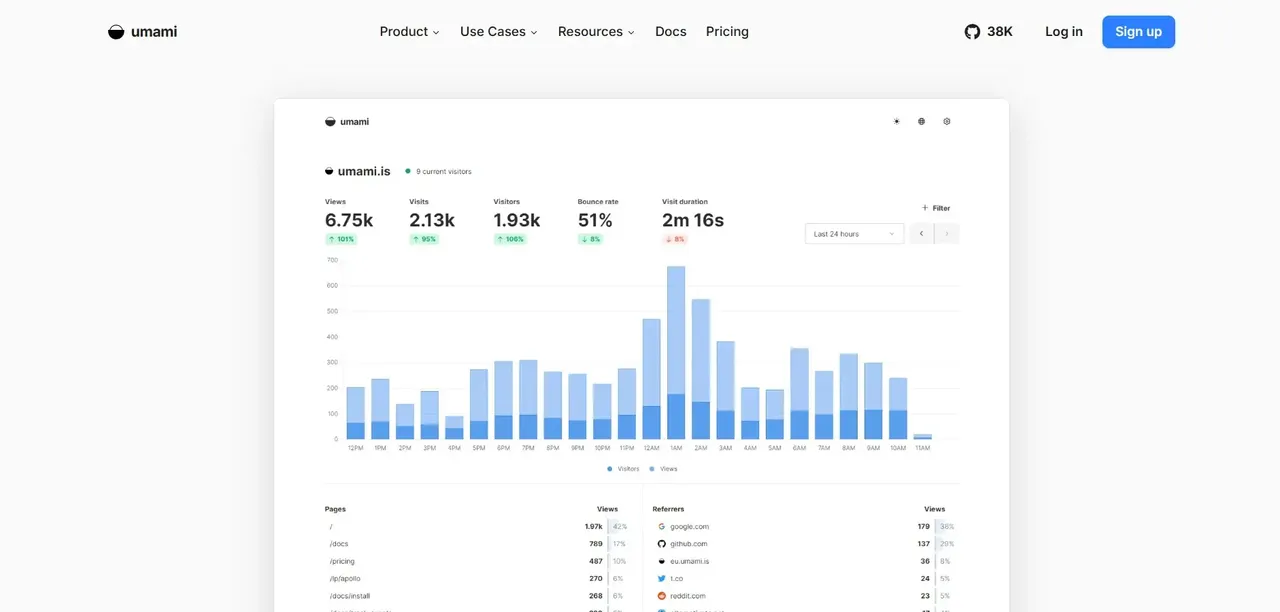Click the /docs/install page entry
This screenshot has height=612, width=1280.
click(x=349, y=596)
